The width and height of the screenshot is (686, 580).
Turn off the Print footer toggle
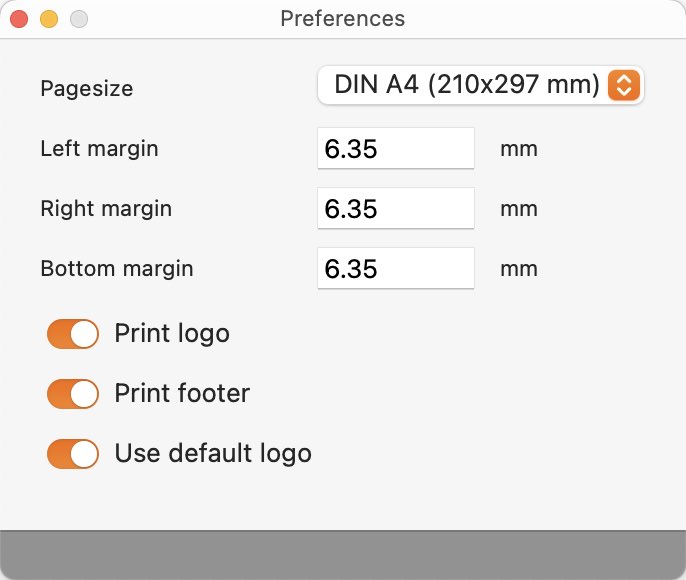click(73, 394)
